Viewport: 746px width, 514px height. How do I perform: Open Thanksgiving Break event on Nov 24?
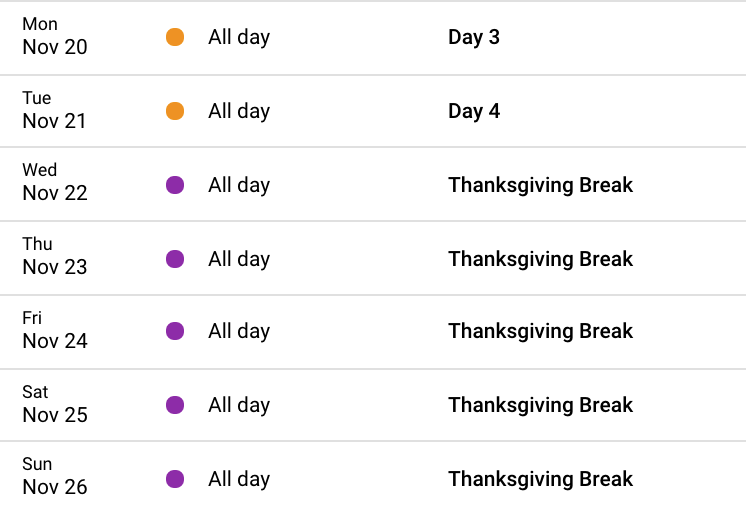pyautogui.click(x=540, y=331)
